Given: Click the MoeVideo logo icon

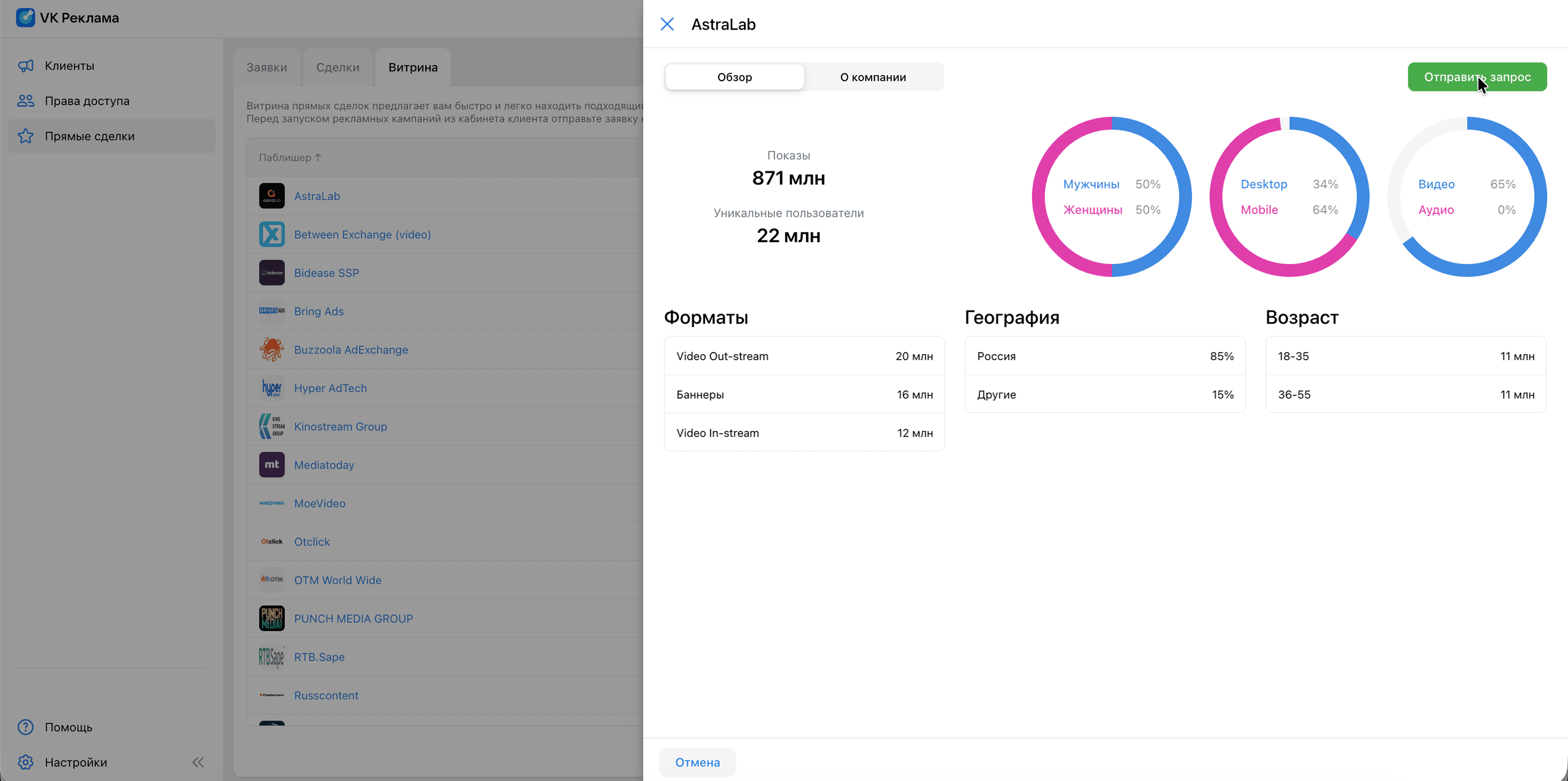Looking at the screenshot, I should tap(272, 503).
